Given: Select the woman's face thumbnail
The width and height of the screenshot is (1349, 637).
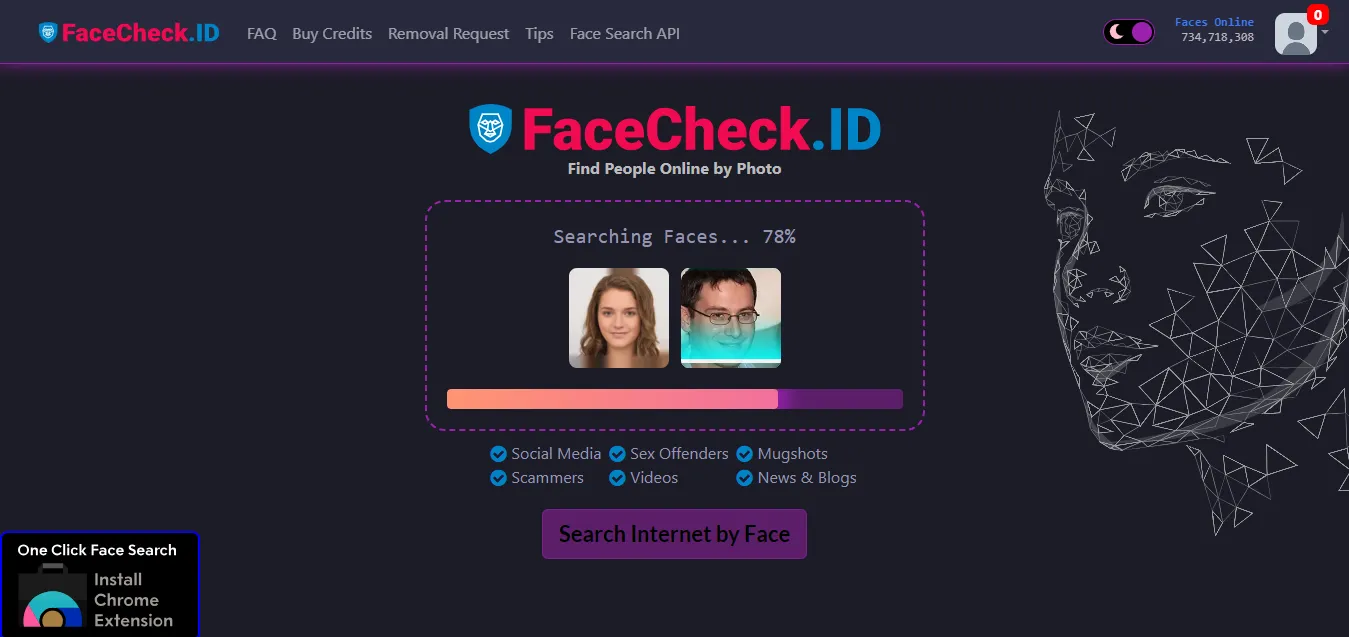Looking at the screenshot, I should click(618, 317).
